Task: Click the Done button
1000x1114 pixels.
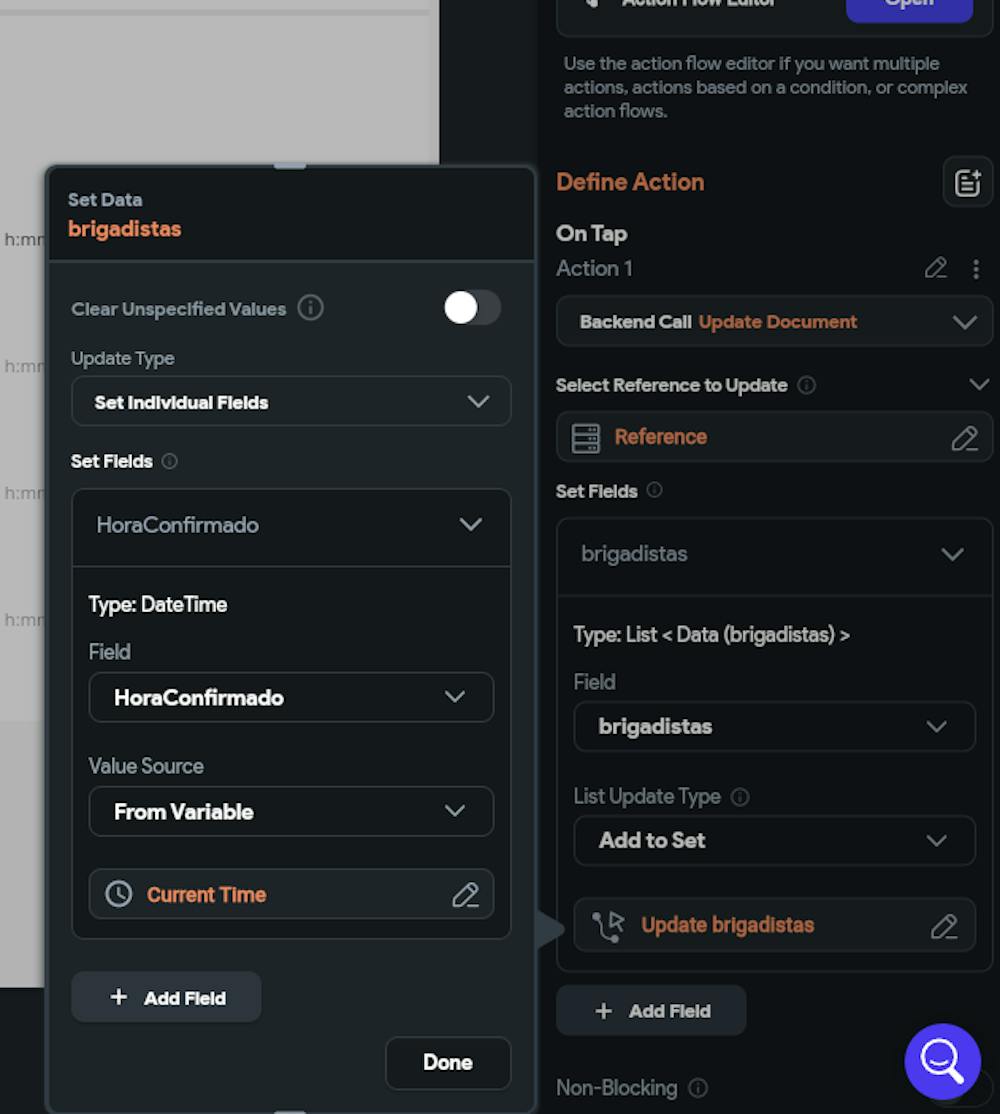Action: point(447,1062)
